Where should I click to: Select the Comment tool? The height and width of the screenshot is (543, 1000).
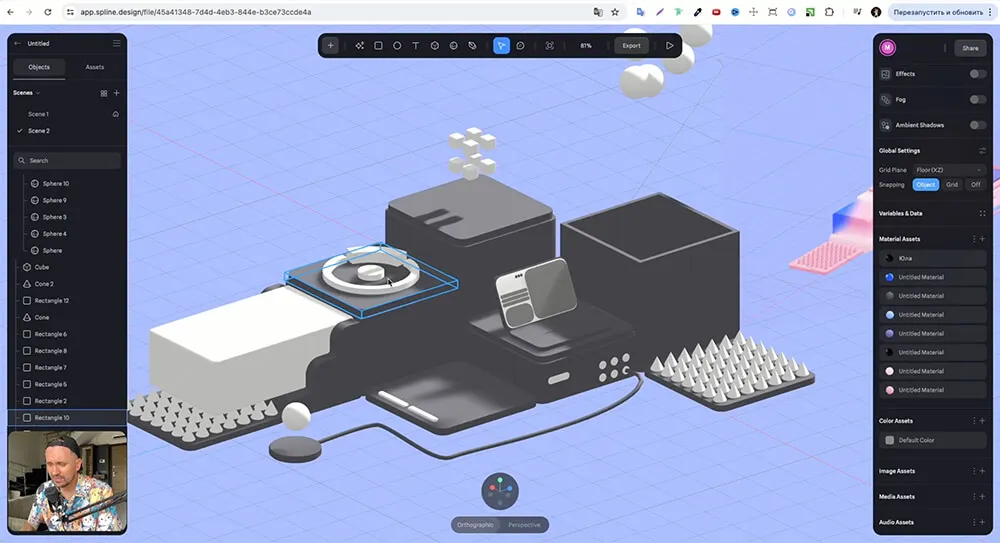pos(520,46)
